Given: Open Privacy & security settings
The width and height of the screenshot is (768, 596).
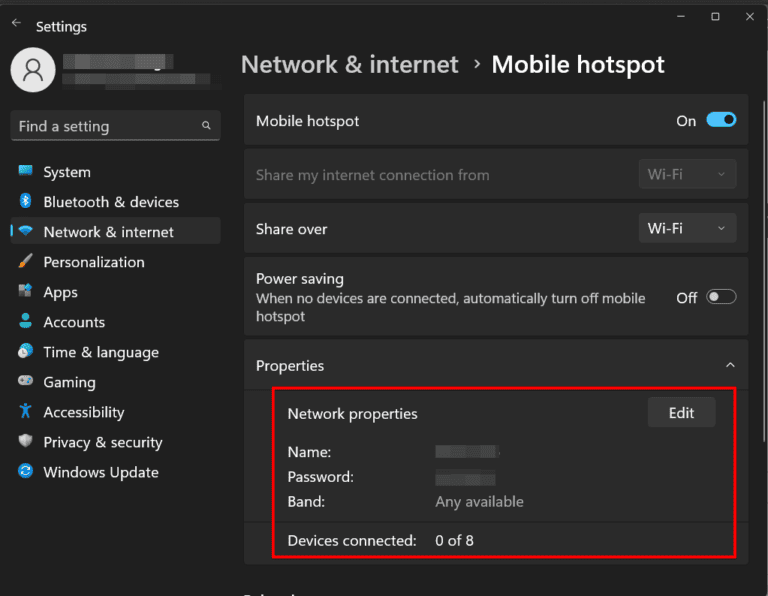Looking at the screenshot, I should pos(102,442).
